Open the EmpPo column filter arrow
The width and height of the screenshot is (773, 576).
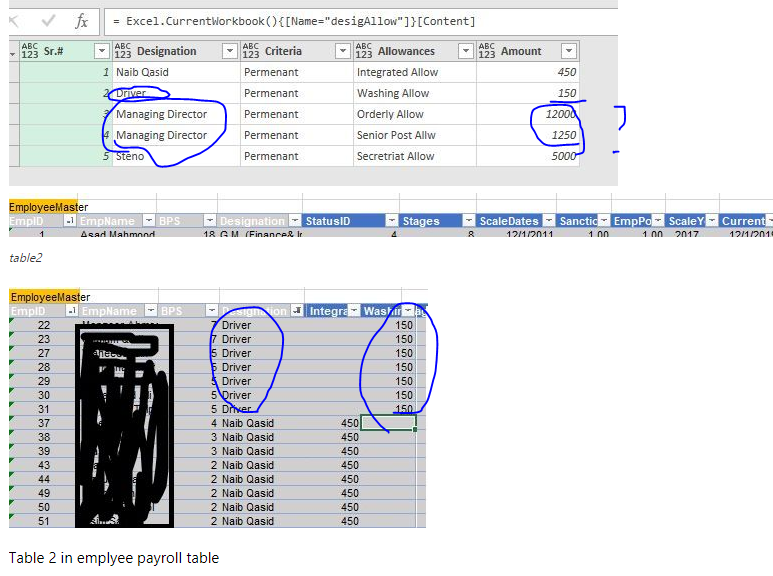click(x=658, y=220)
